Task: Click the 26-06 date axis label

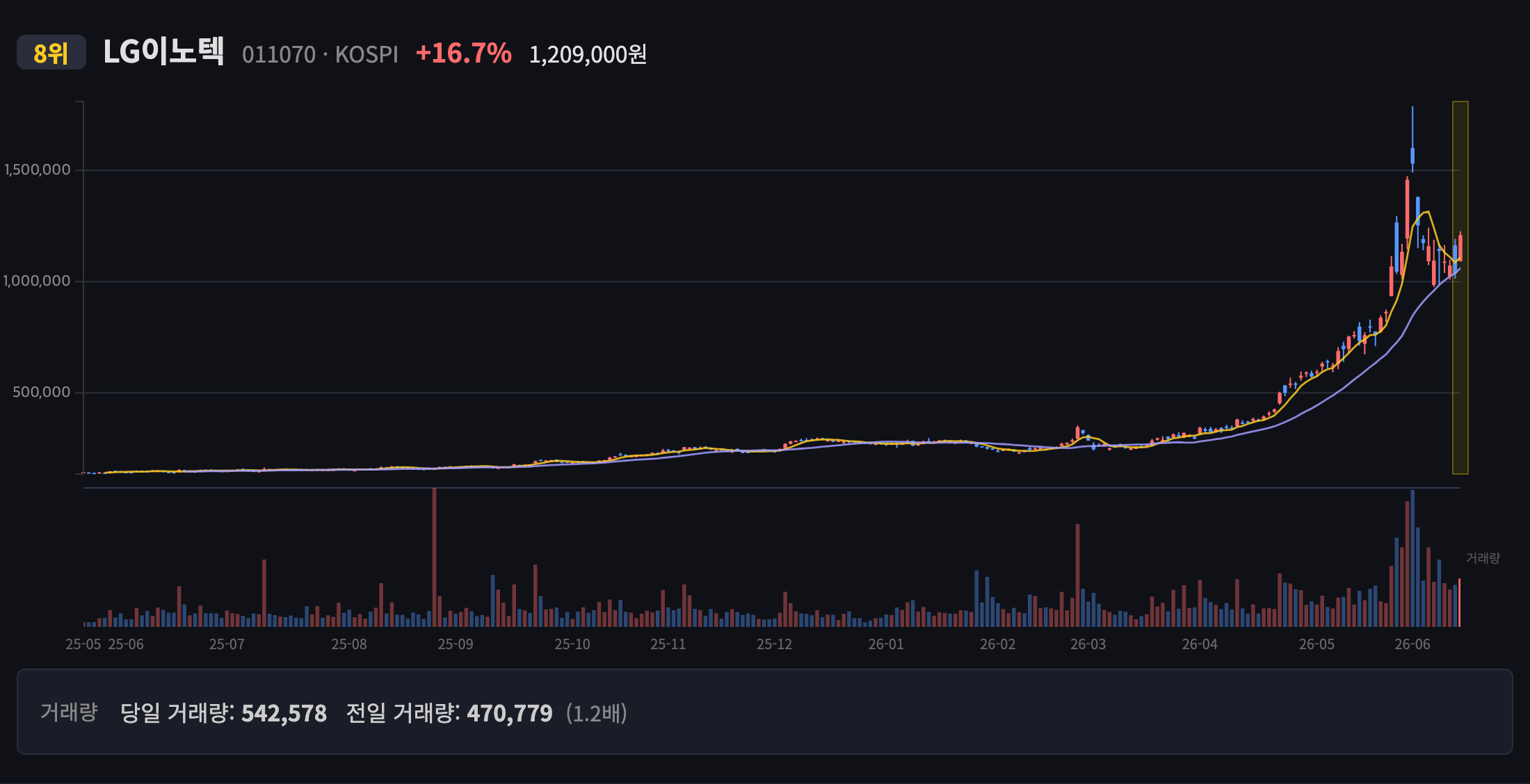Action: 1412,644
